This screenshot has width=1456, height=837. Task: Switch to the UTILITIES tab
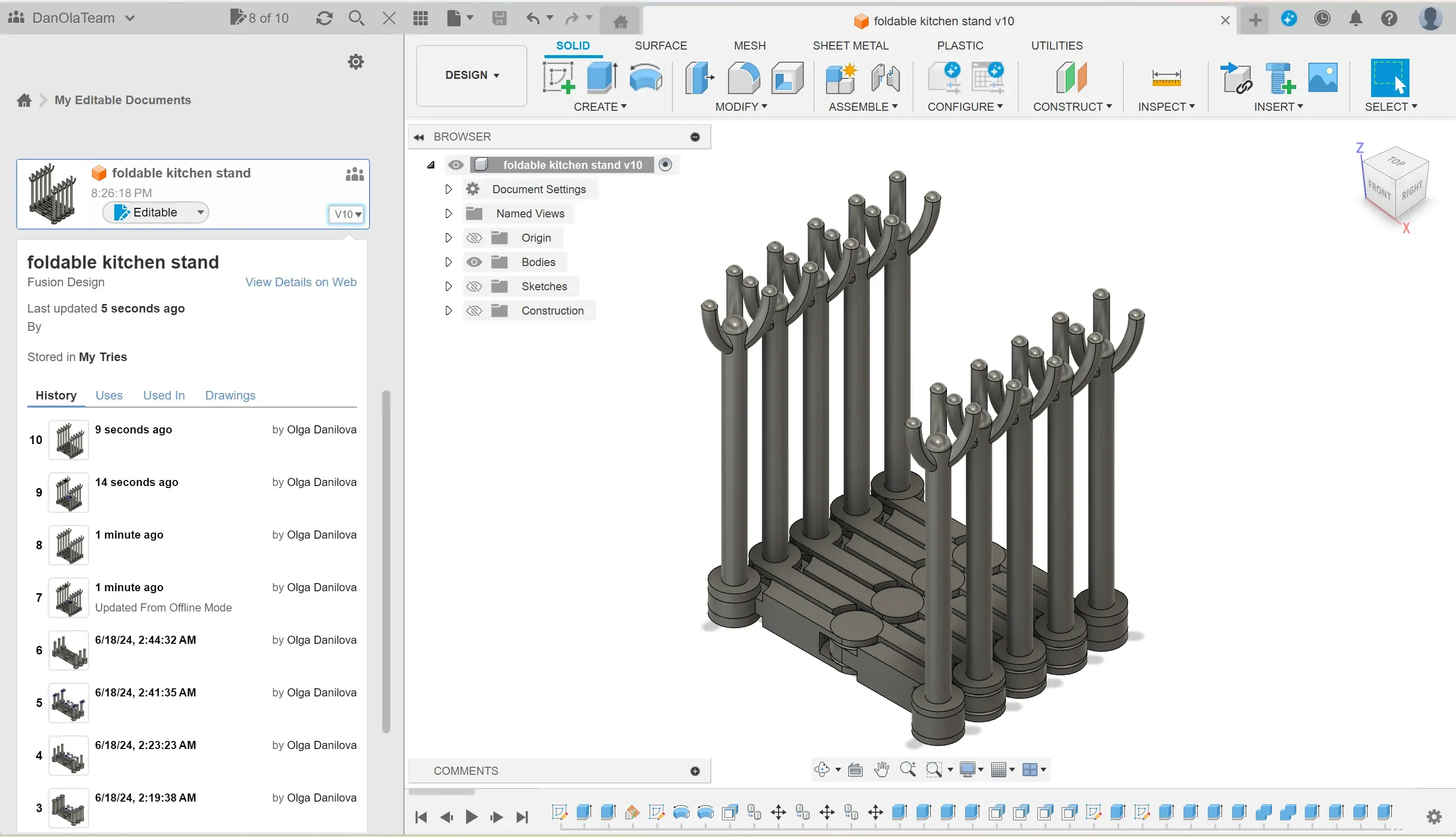coord(1057,46)
